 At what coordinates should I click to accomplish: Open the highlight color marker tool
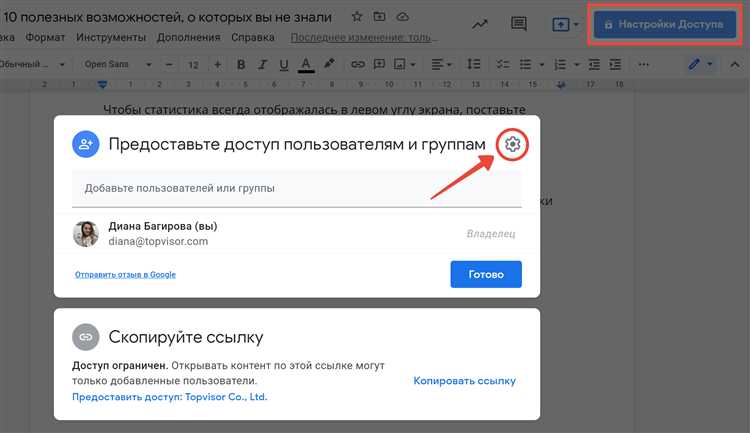tap(329, 64)
